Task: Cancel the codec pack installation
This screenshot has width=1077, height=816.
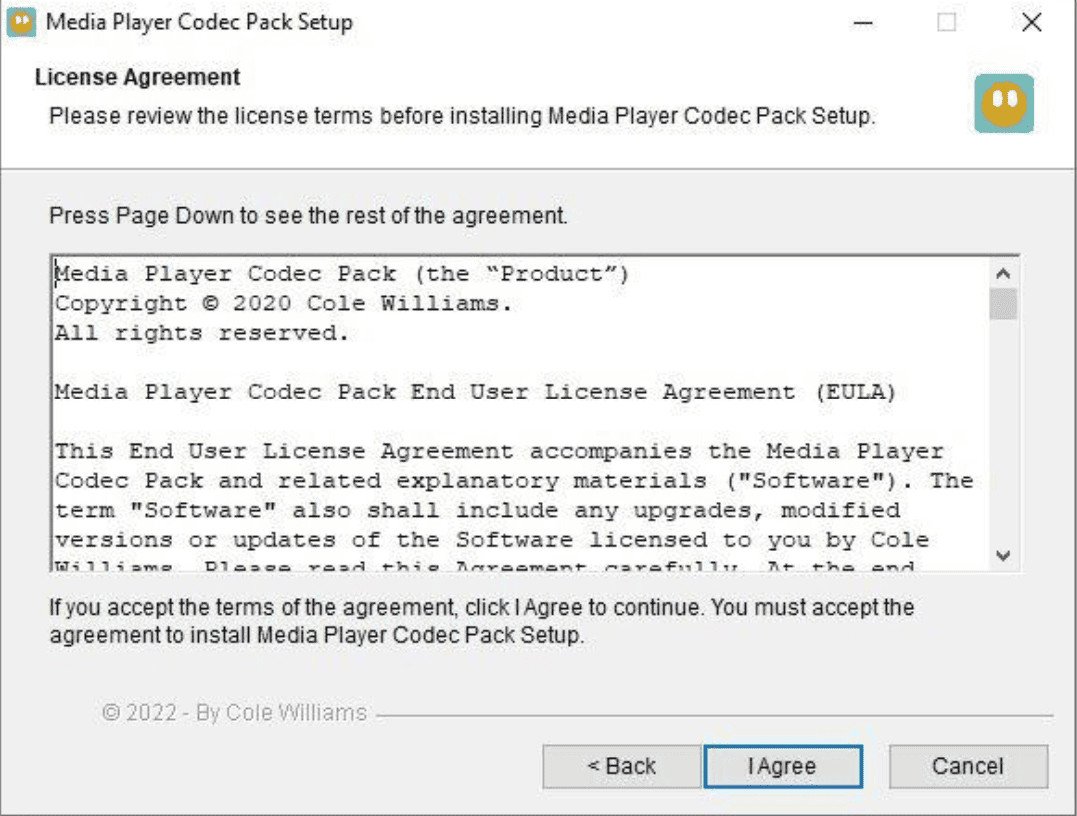Action: 967,766
